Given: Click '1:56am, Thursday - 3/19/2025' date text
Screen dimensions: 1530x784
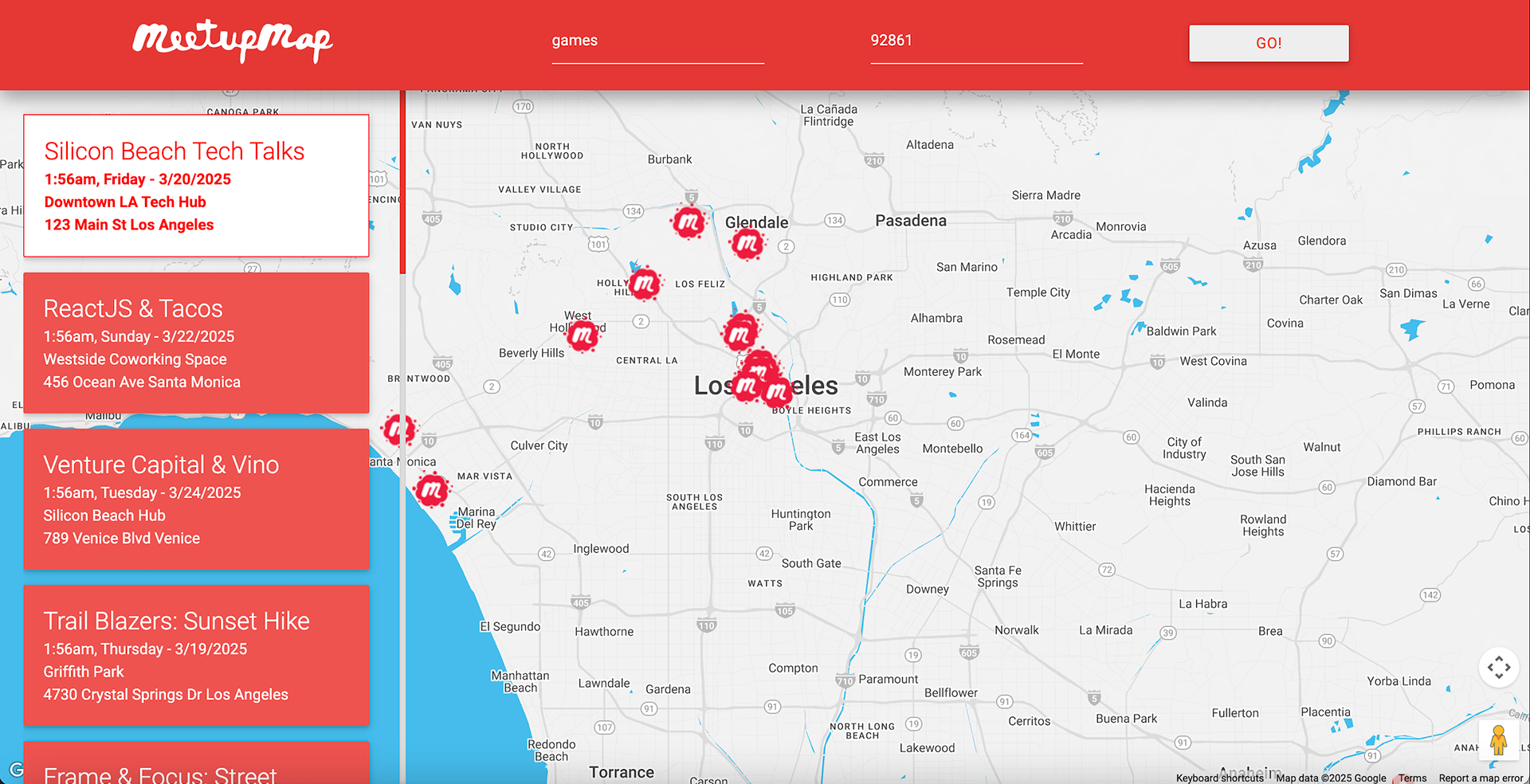Looking at the screenshot, I should pyautogui.click(x=145, y=649).
